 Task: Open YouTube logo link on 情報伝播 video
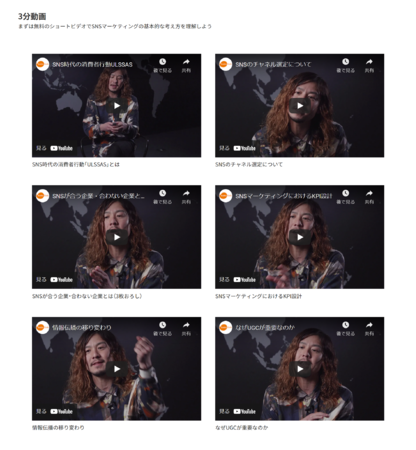coord(61,412)
